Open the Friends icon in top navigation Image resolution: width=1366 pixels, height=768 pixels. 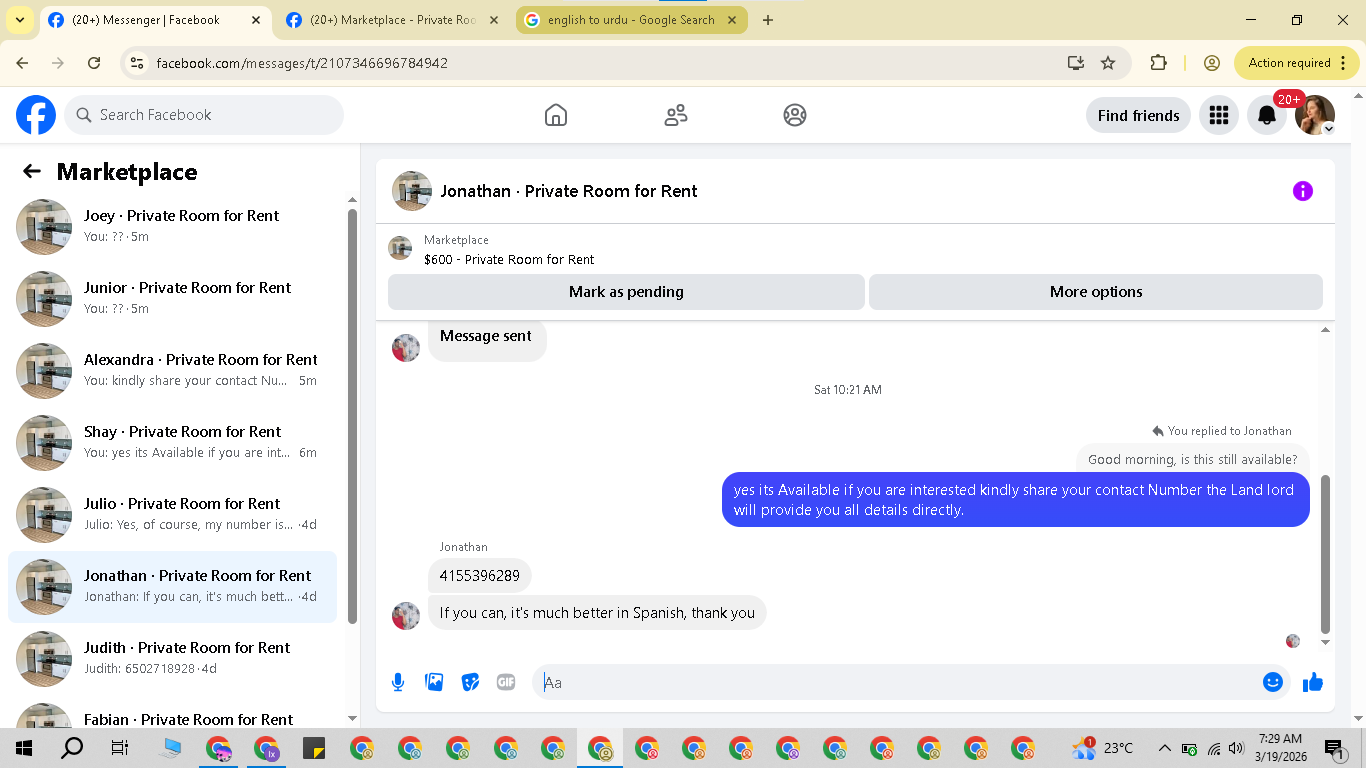pyautogui.click(x=676, y=115)
